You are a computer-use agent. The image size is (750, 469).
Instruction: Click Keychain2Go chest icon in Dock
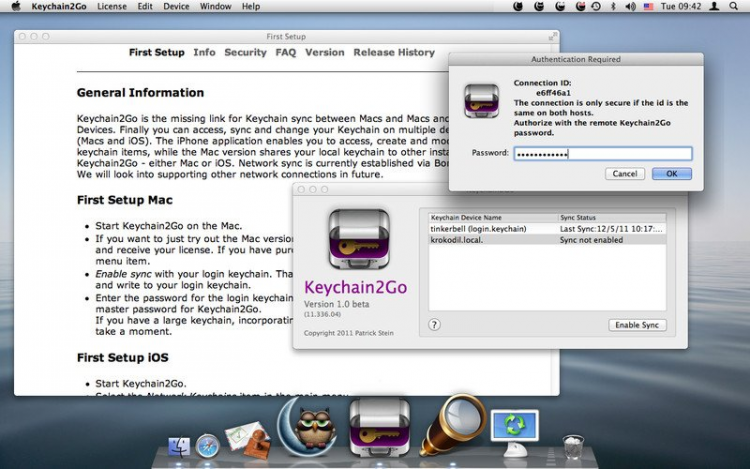pos(379,427)
